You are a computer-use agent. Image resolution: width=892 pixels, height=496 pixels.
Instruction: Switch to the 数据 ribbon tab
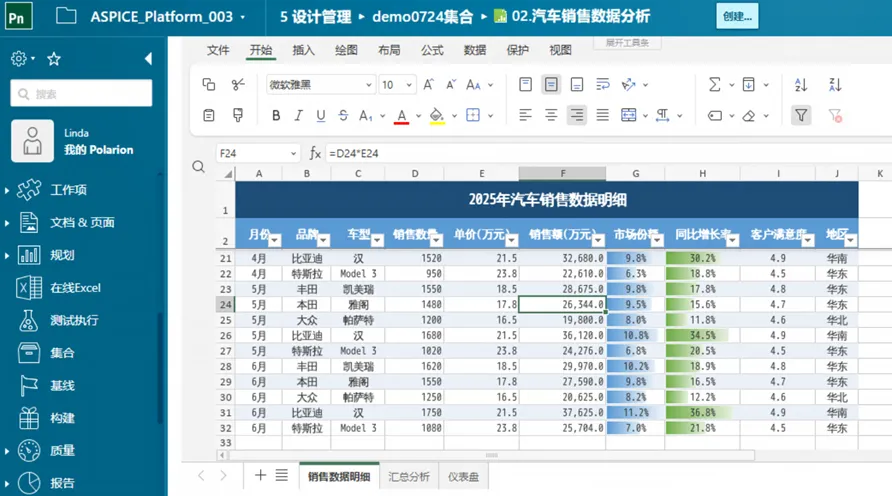474,50
